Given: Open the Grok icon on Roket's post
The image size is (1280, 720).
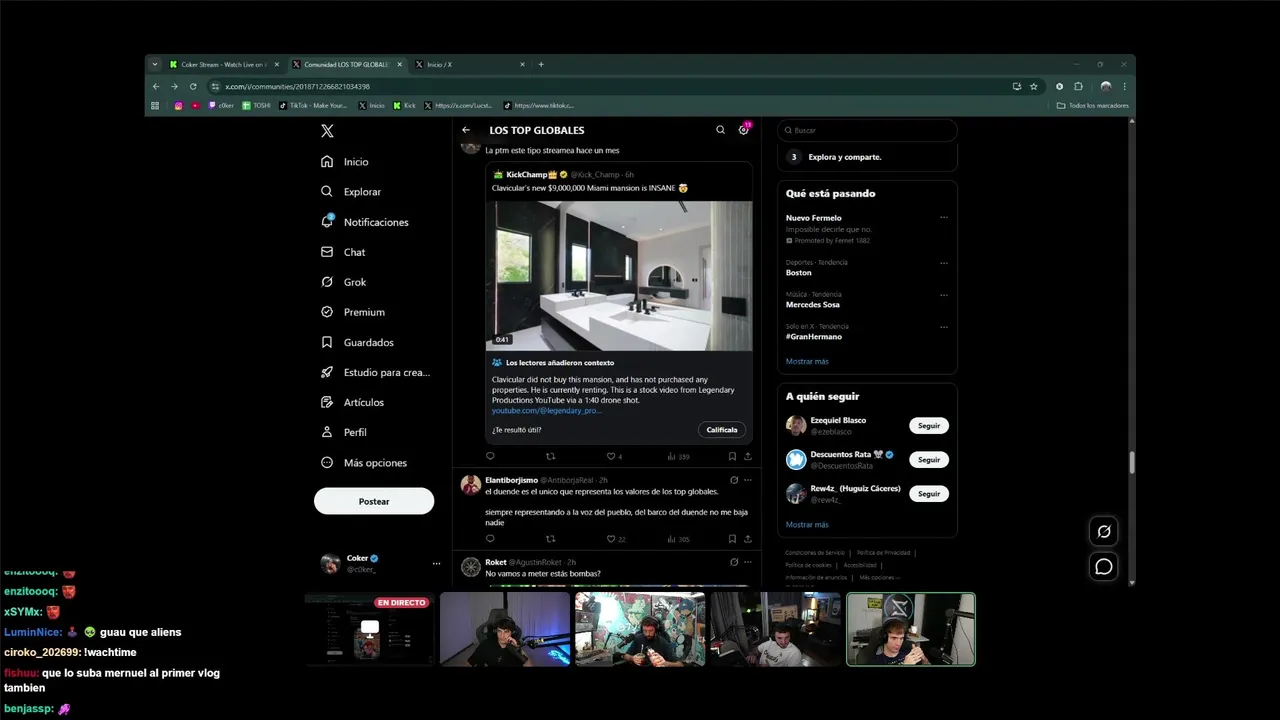Looking at the screenshot, I should pos(734,562).
